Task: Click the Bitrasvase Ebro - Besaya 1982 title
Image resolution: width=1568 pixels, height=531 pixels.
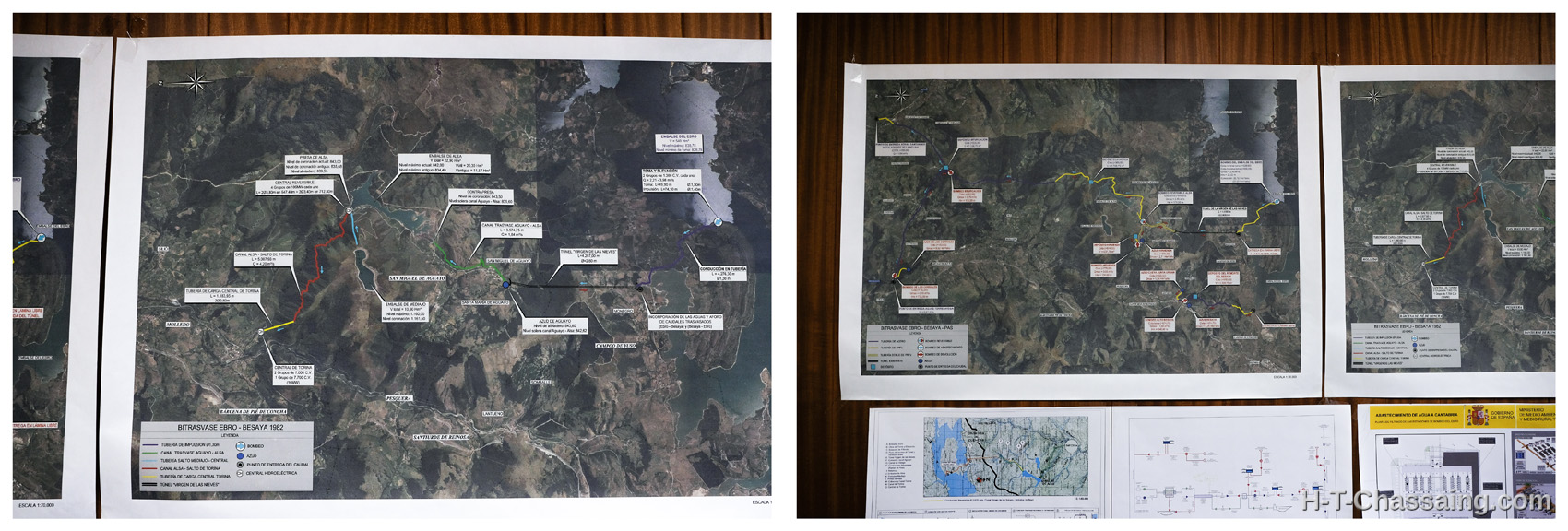Action: pos(232,428)
